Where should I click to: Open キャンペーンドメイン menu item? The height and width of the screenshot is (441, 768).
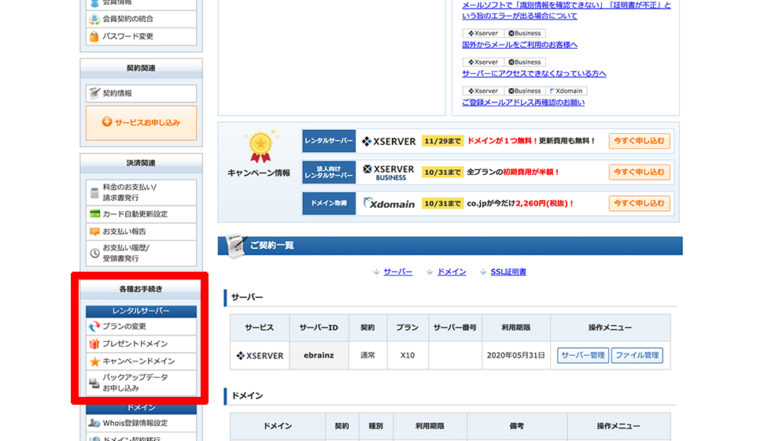(141, 362)
